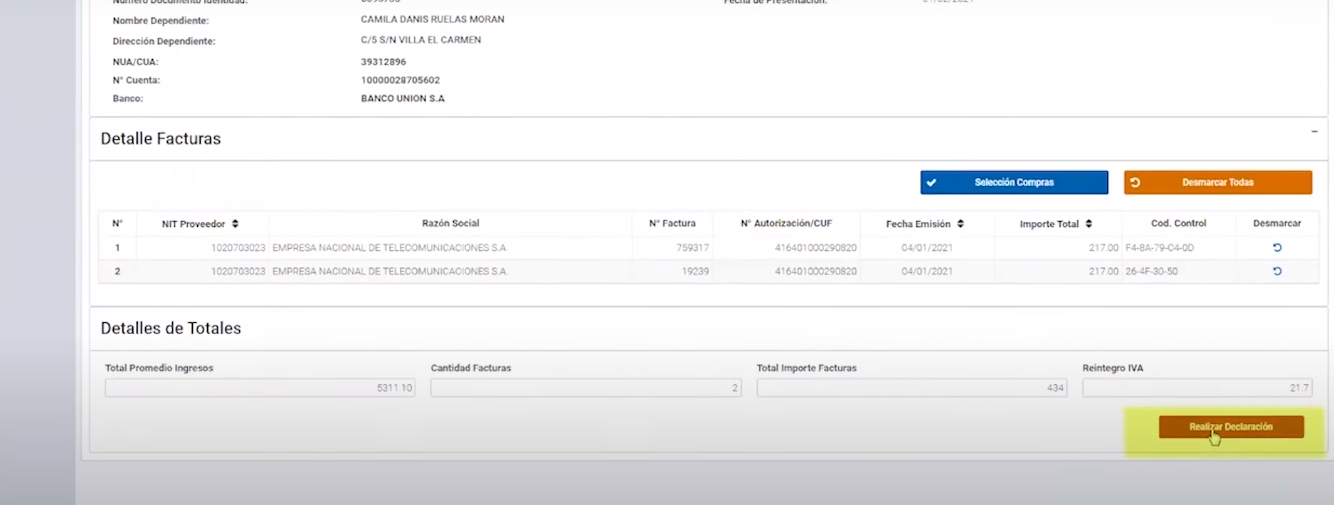The image size is (1334, 505).
Task: Click the Desmarcar icon for invoice 19239
Action: tap(1277, 271)
